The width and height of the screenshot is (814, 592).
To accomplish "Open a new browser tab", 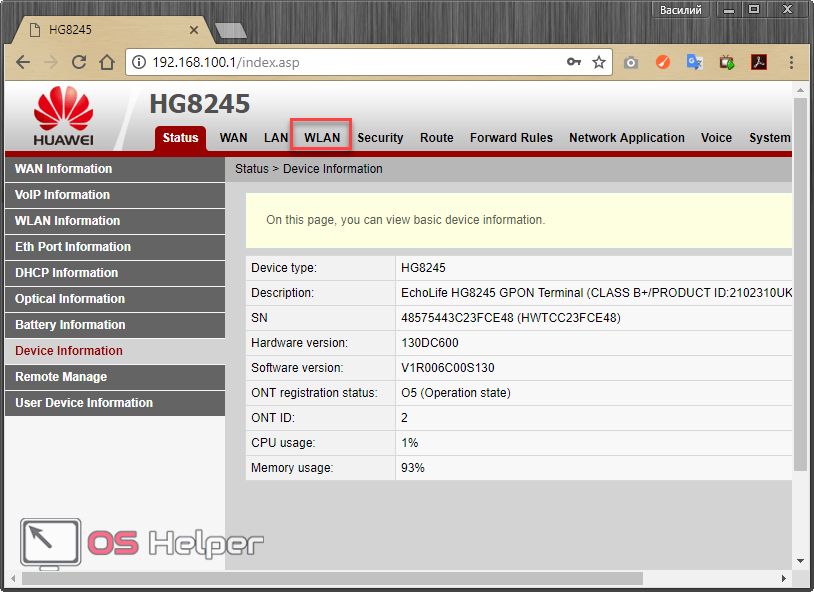I will click(x=230, y=30).
